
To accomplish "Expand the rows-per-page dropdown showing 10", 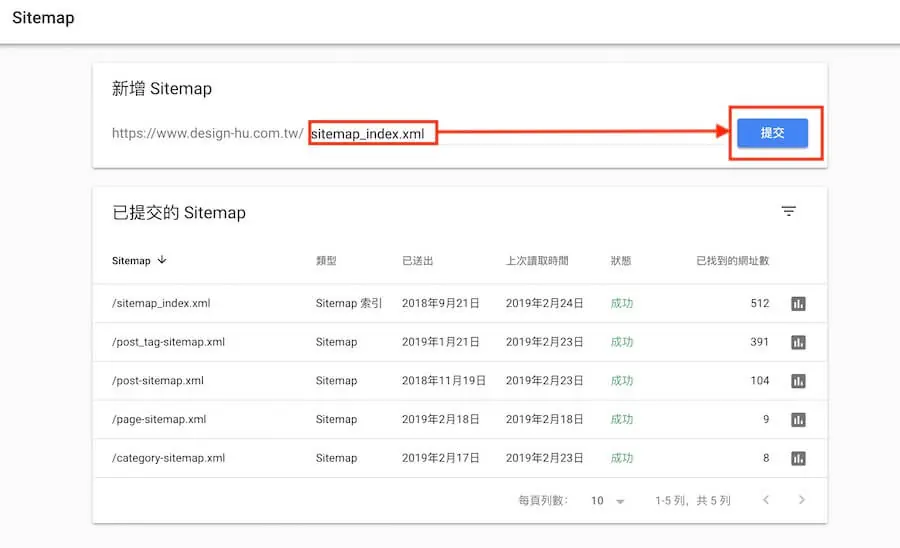I will tap(607, 501).
